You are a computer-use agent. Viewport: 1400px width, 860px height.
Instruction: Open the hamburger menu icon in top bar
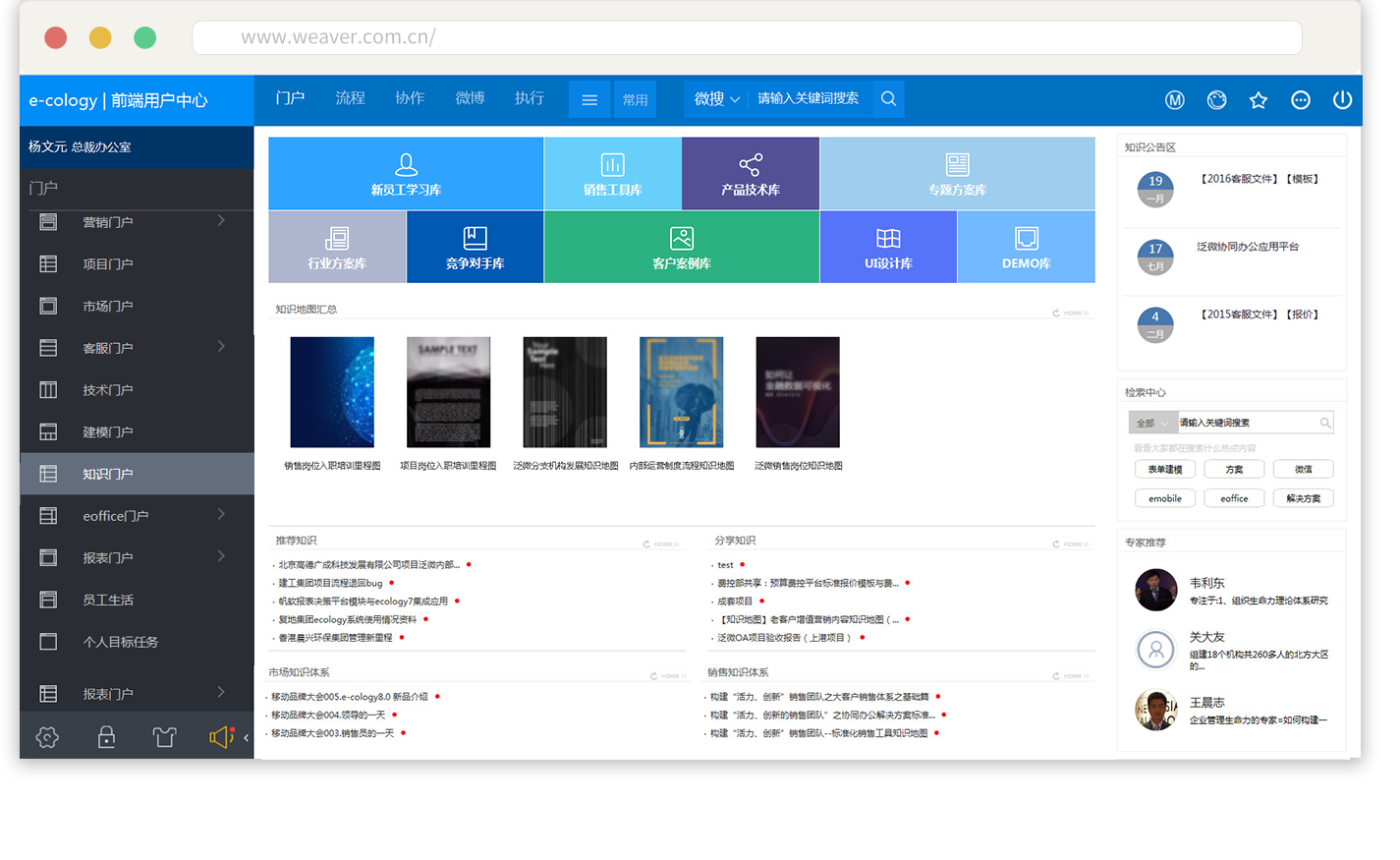point(589,99)
